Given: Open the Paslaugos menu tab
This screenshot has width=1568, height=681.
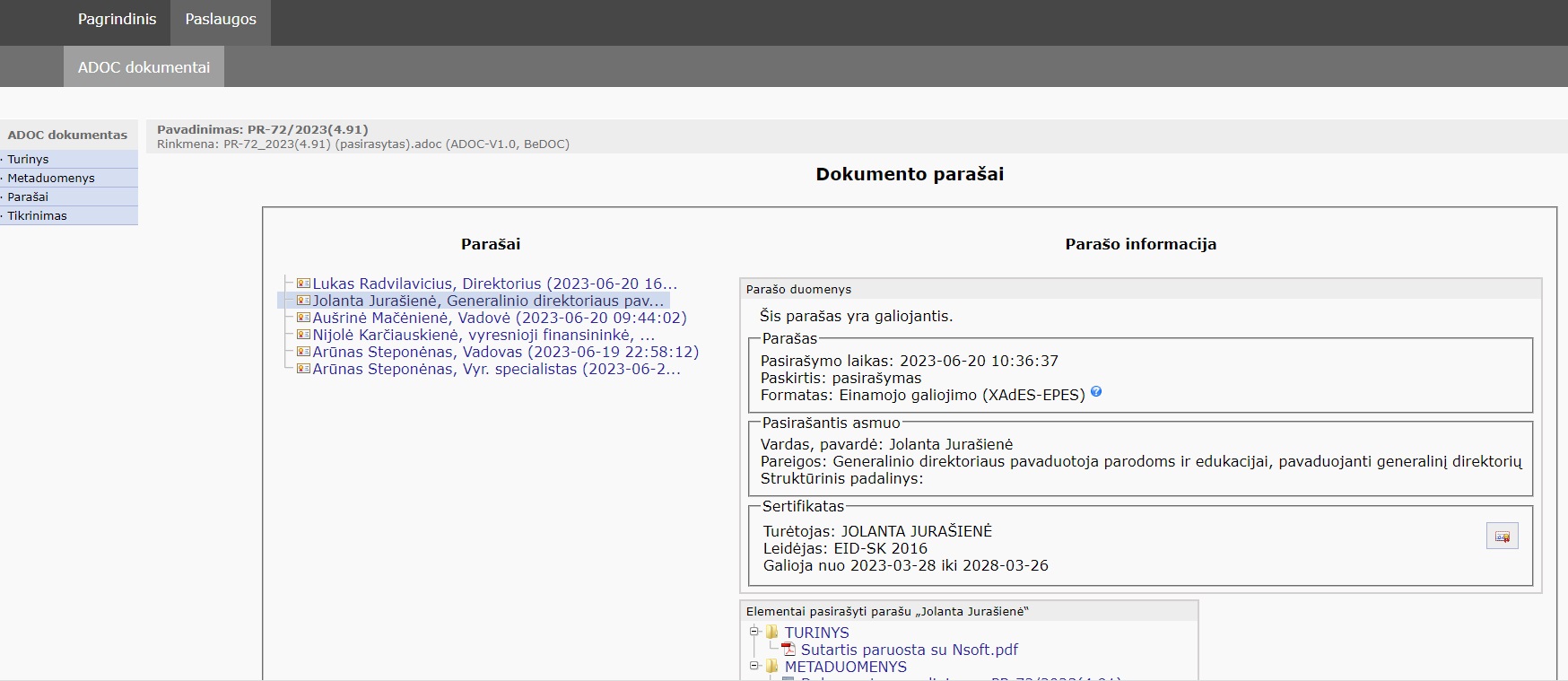Looking at the screenshot, I should pyautogui.click(x=221, y=19).
